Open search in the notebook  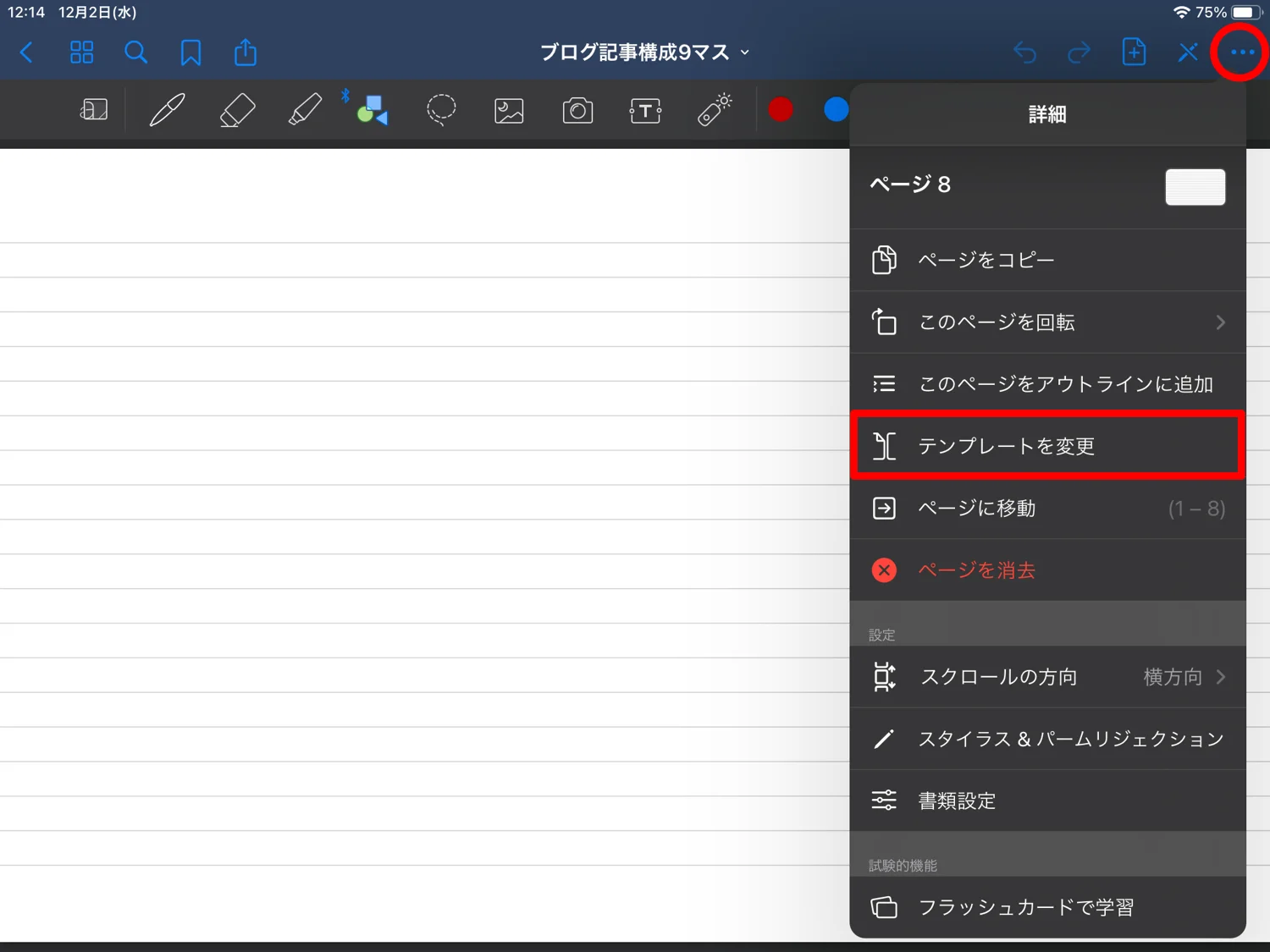(135, 52)
